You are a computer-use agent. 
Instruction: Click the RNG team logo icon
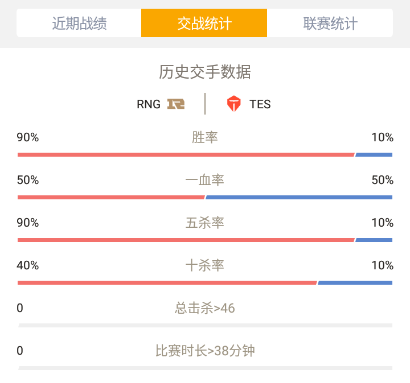click(x=176, y=104)
